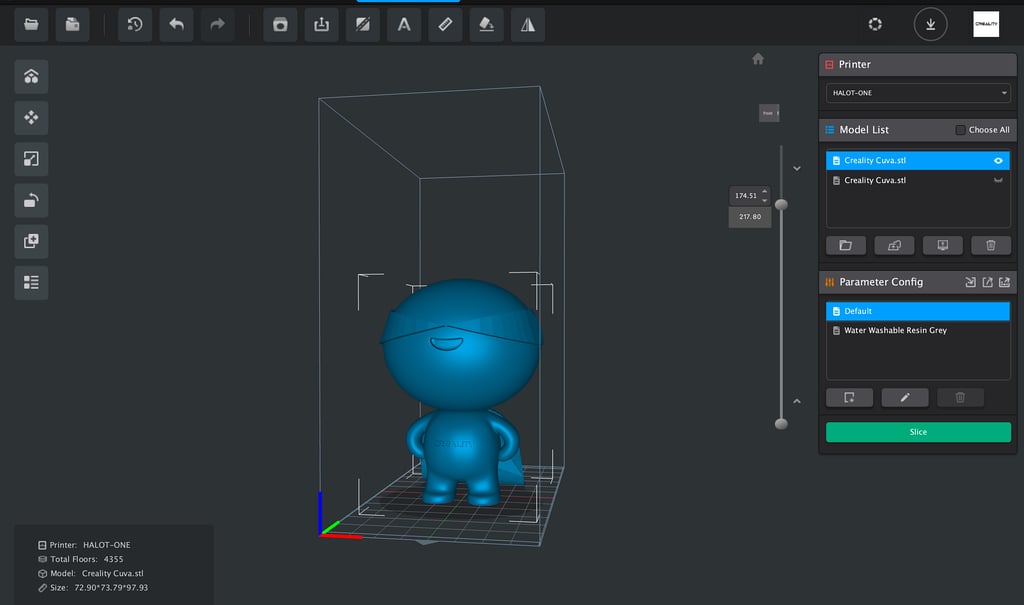This screenshot has height=605, width=1024.
Task: Delete the parameter profile using the config trash button
Action: pos(960,397)
